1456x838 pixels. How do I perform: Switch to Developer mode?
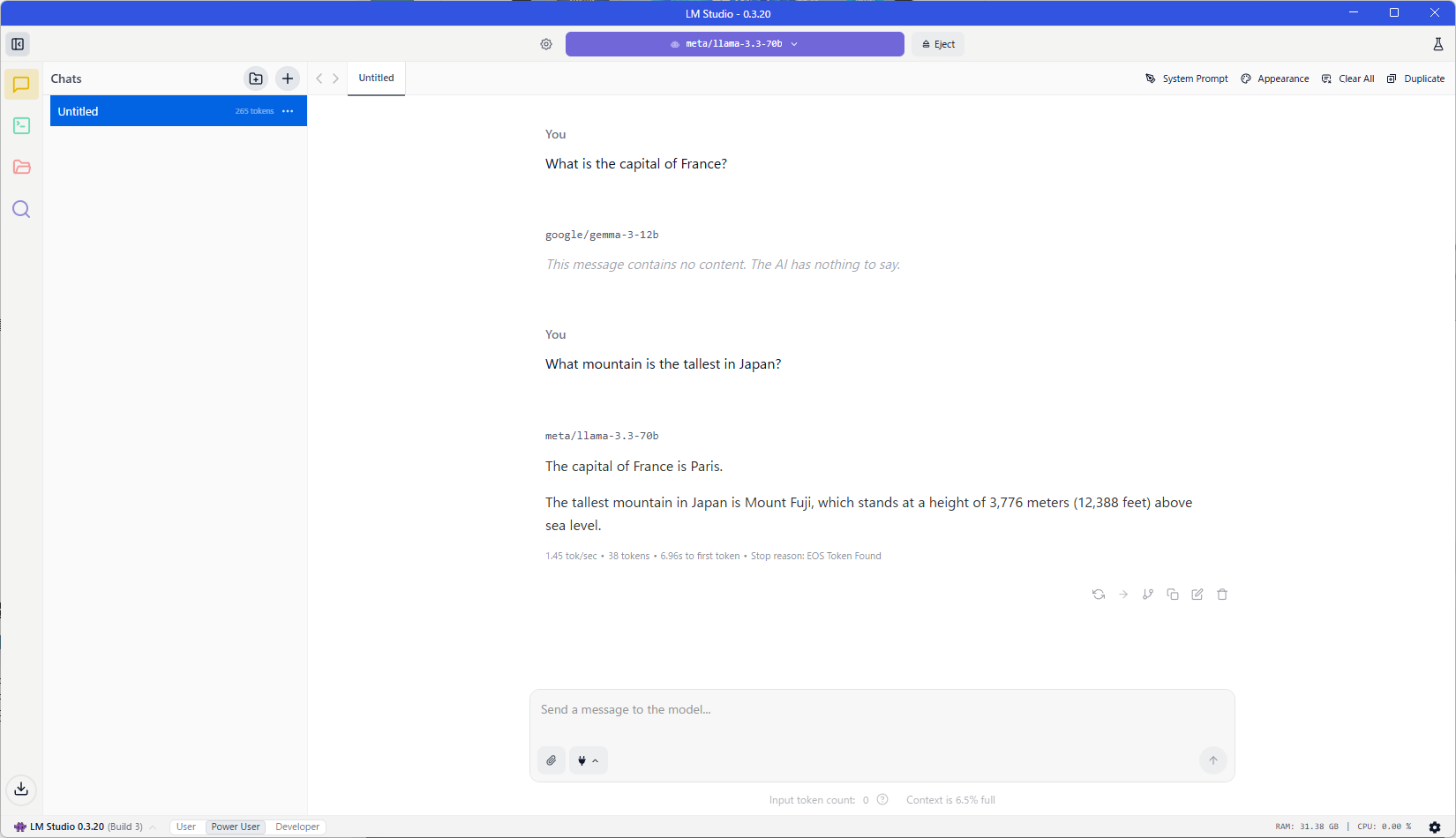[x=297, y=827]
